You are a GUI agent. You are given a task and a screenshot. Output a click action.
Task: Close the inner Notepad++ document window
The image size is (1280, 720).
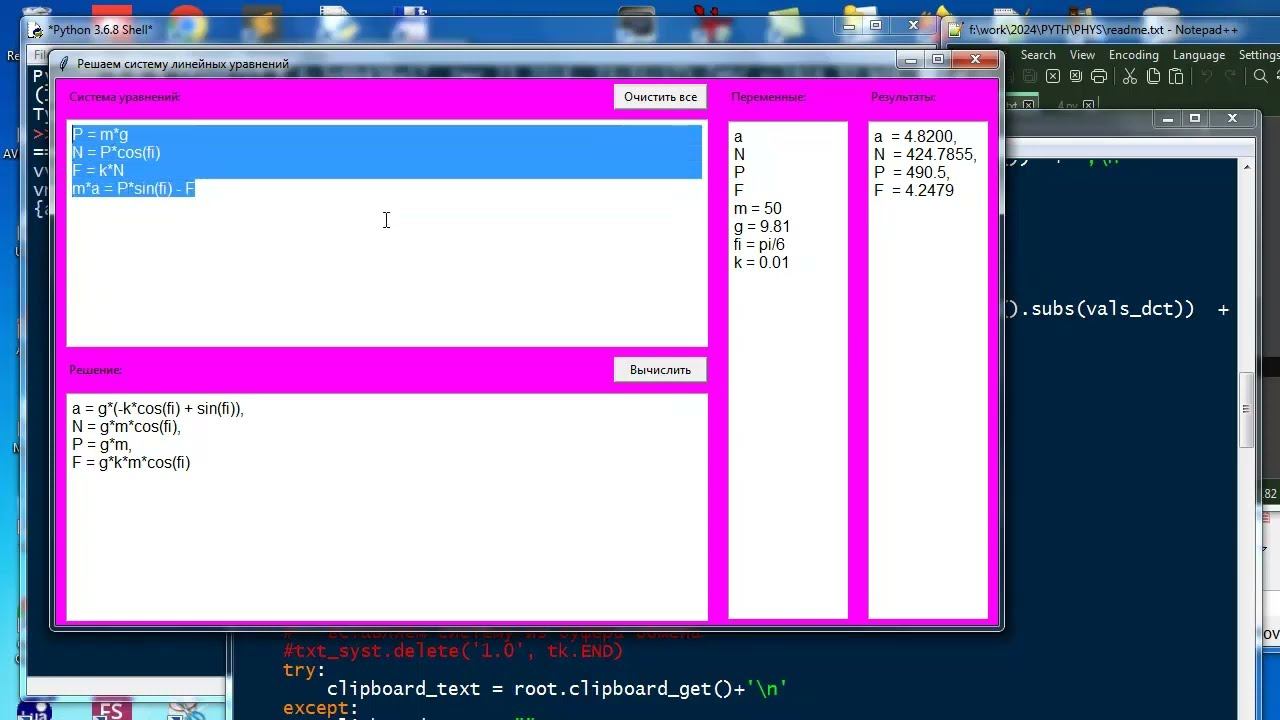[x=1232, y=119]
